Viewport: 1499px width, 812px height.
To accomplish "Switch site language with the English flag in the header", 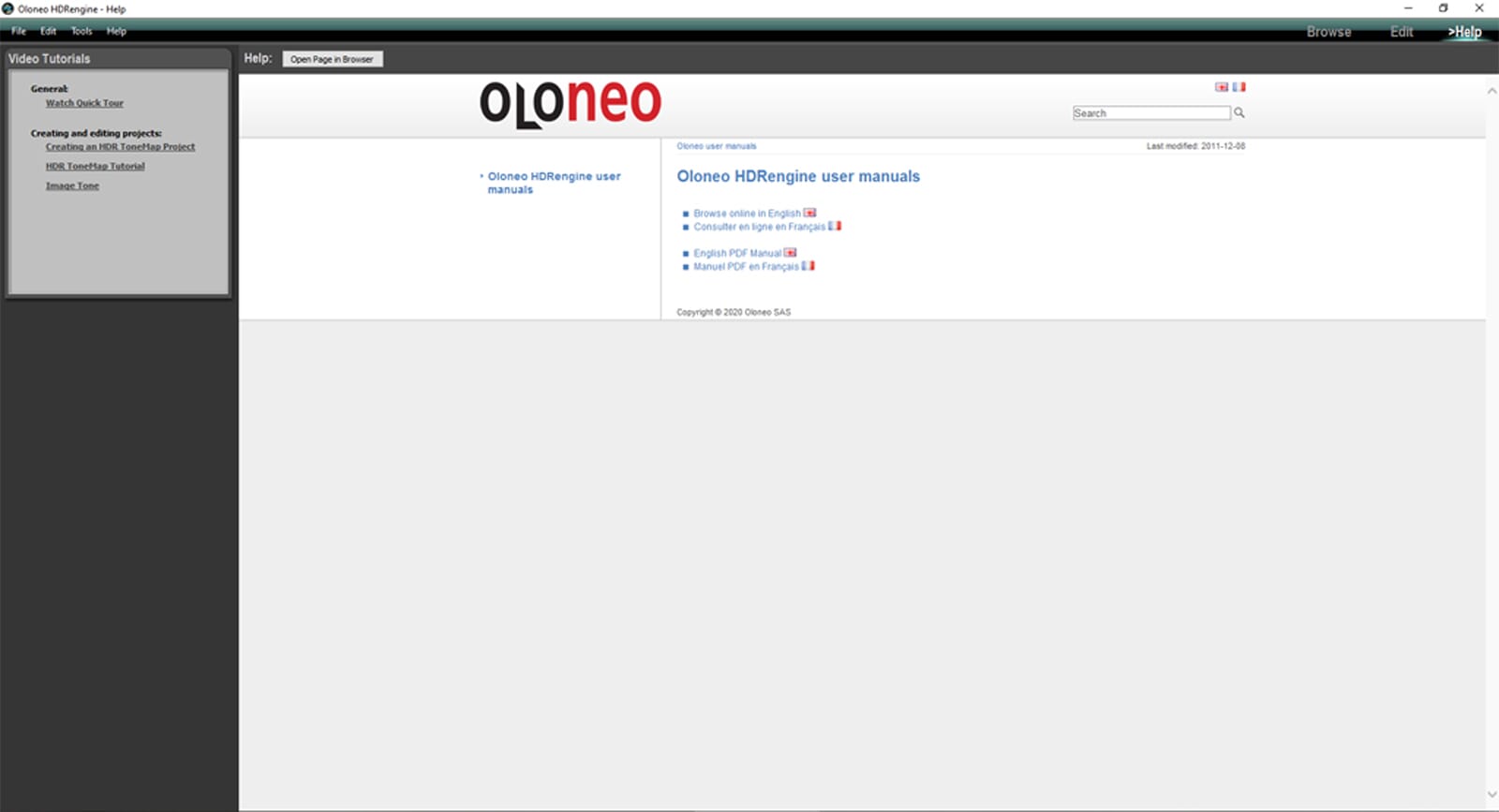I will coord(1222,87).
